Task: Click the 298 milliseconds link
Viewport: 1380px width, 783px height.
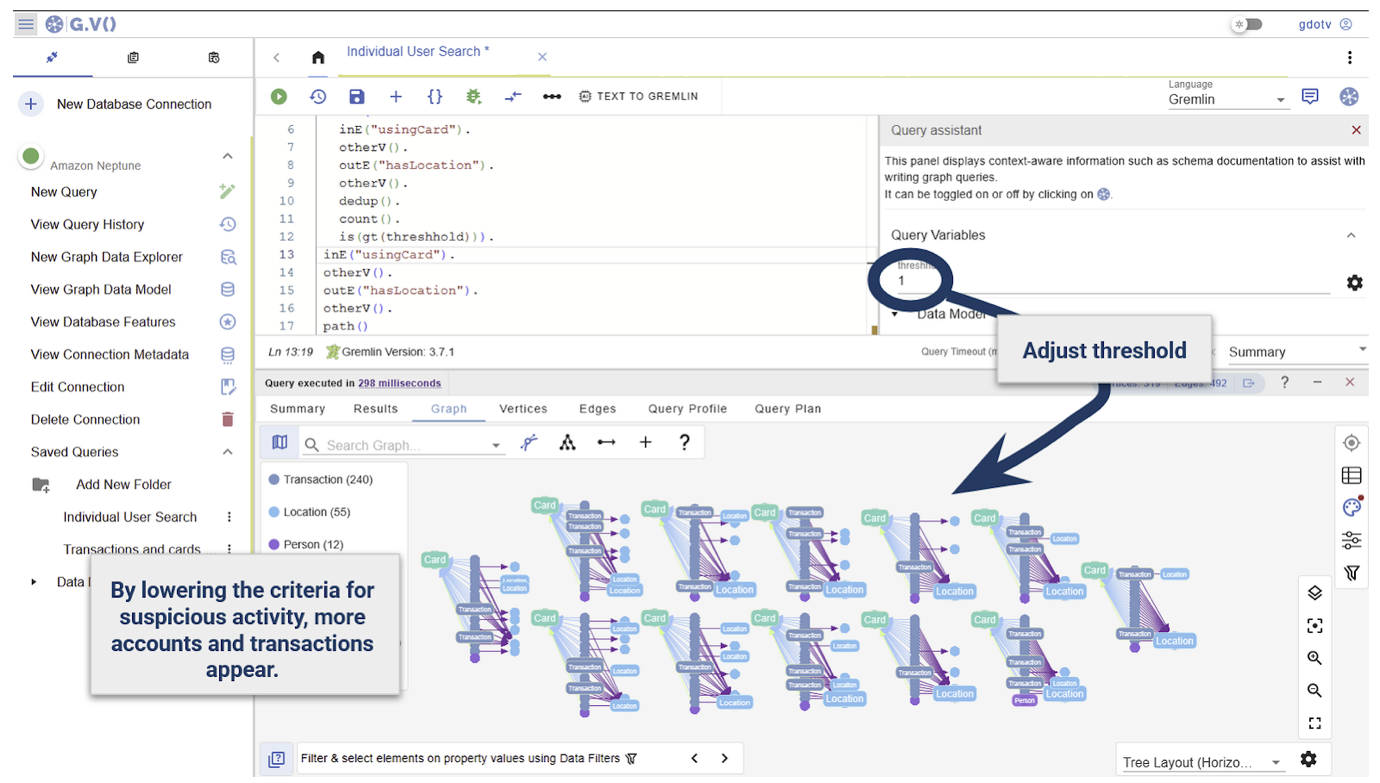Action: (x=399, y=383)
